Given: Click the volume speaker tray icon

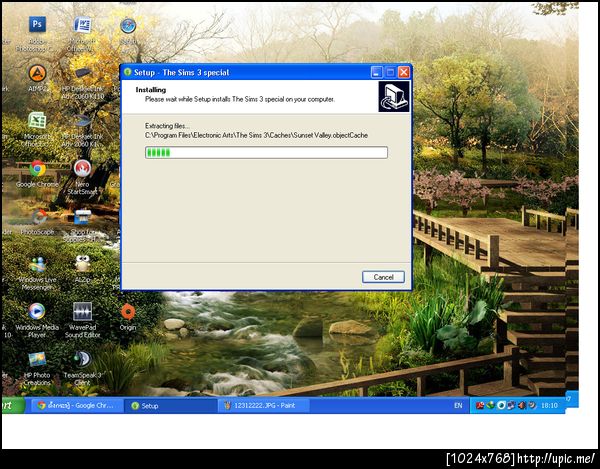Looking at the screenshot, I should 522,405.
